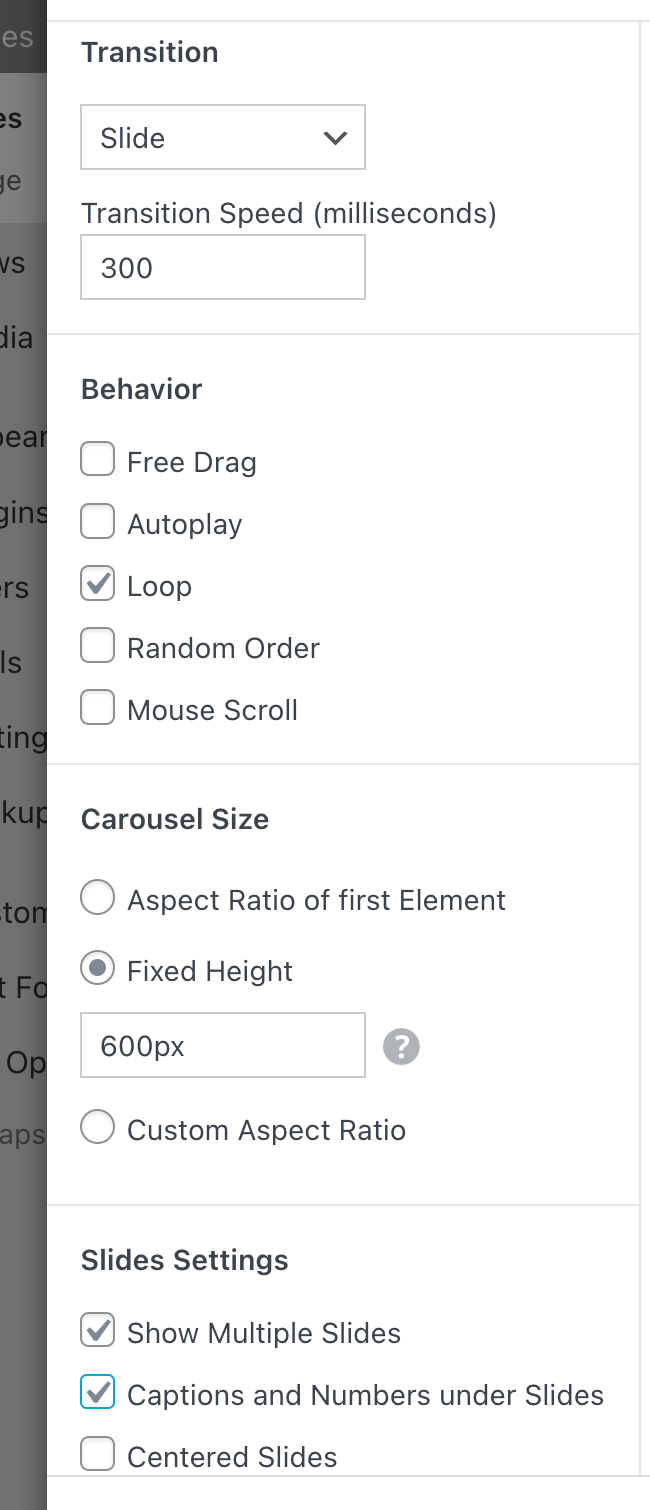The height and width of the screenshot is (1510, 650).
Task: Uncheck Show Multiple Slides
Action: (x=97, y=1330)
